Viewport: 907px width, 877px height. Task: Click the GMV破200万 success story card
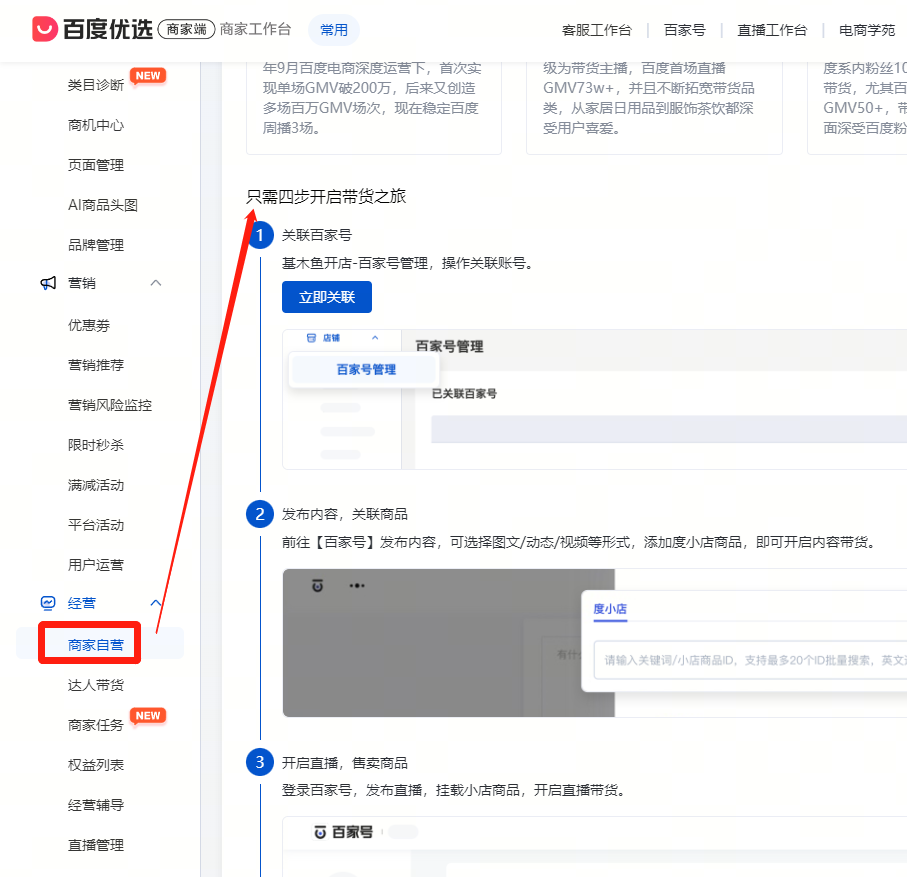coord(374,108)
